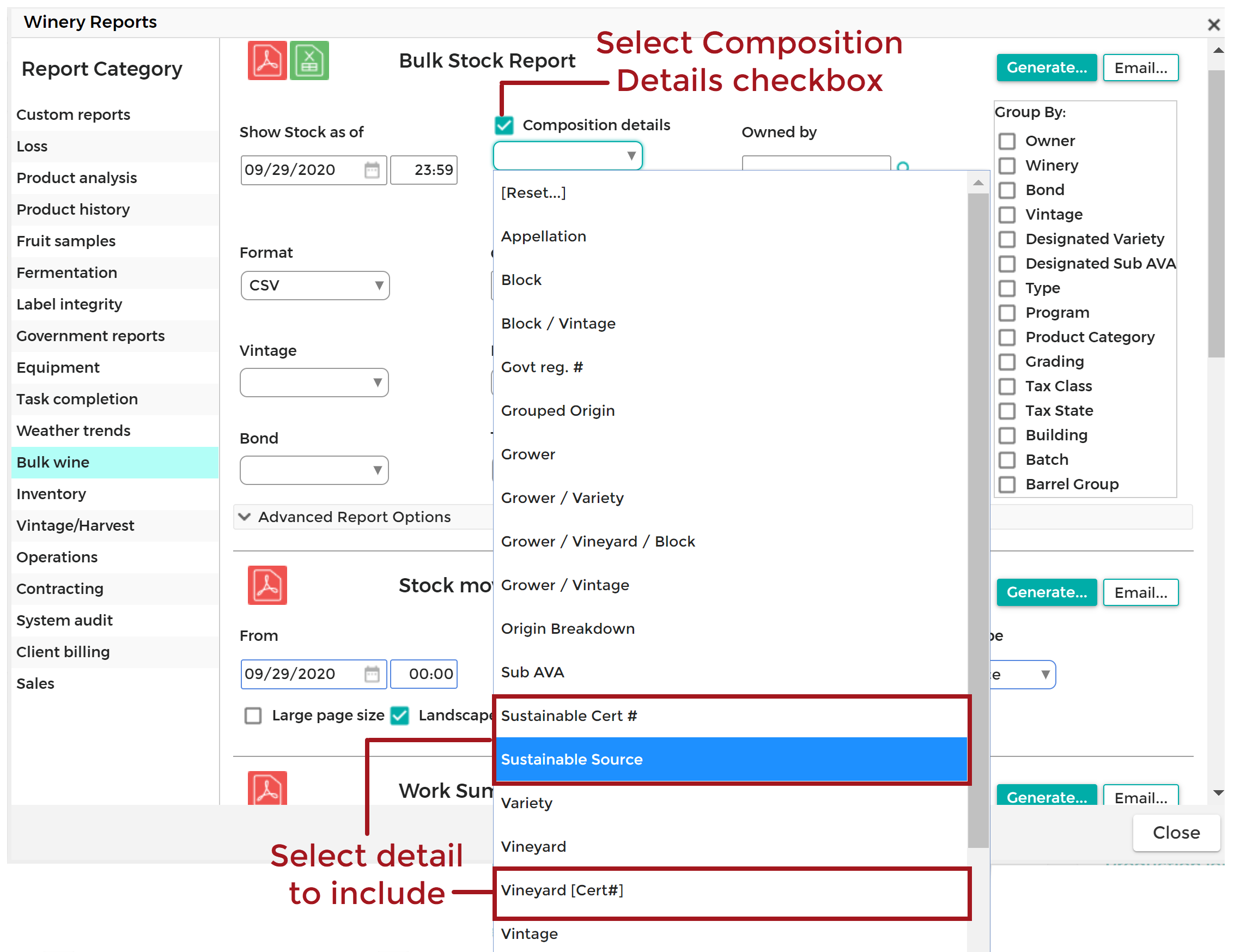
Task: Click the Owned by search icon
Action: (903, 166)
